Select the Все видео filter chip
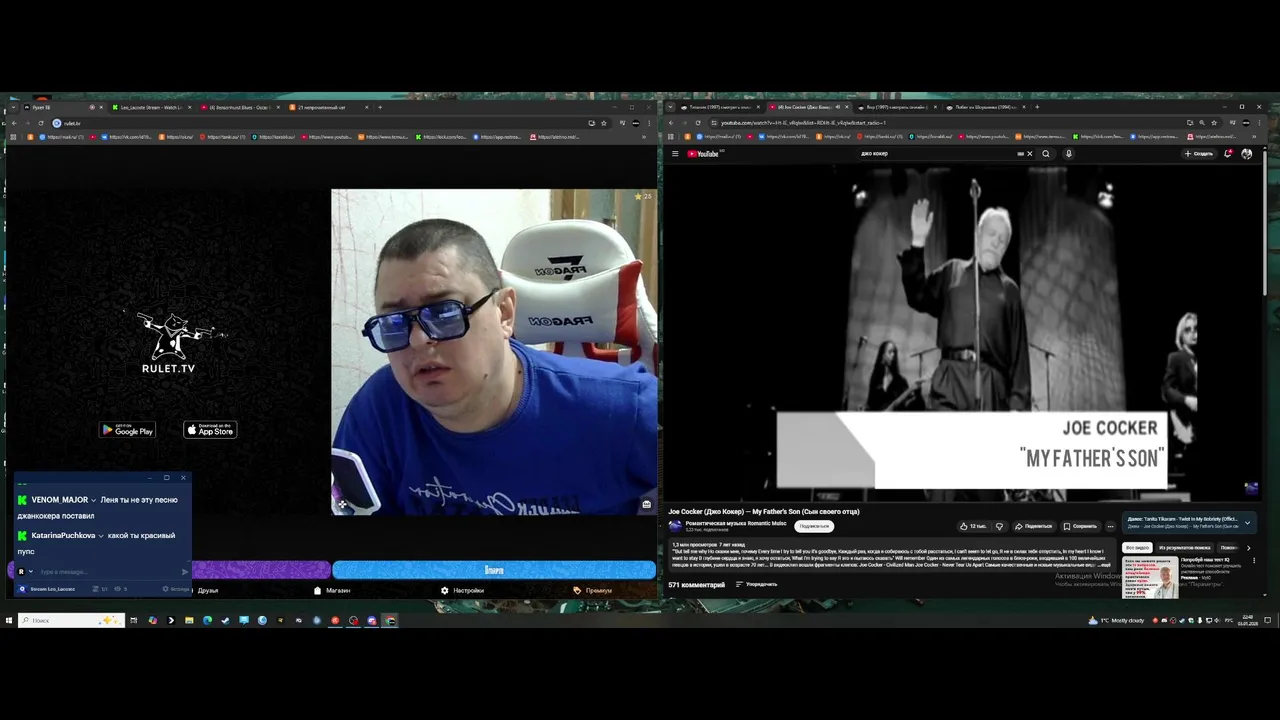 pos(1137,548)
